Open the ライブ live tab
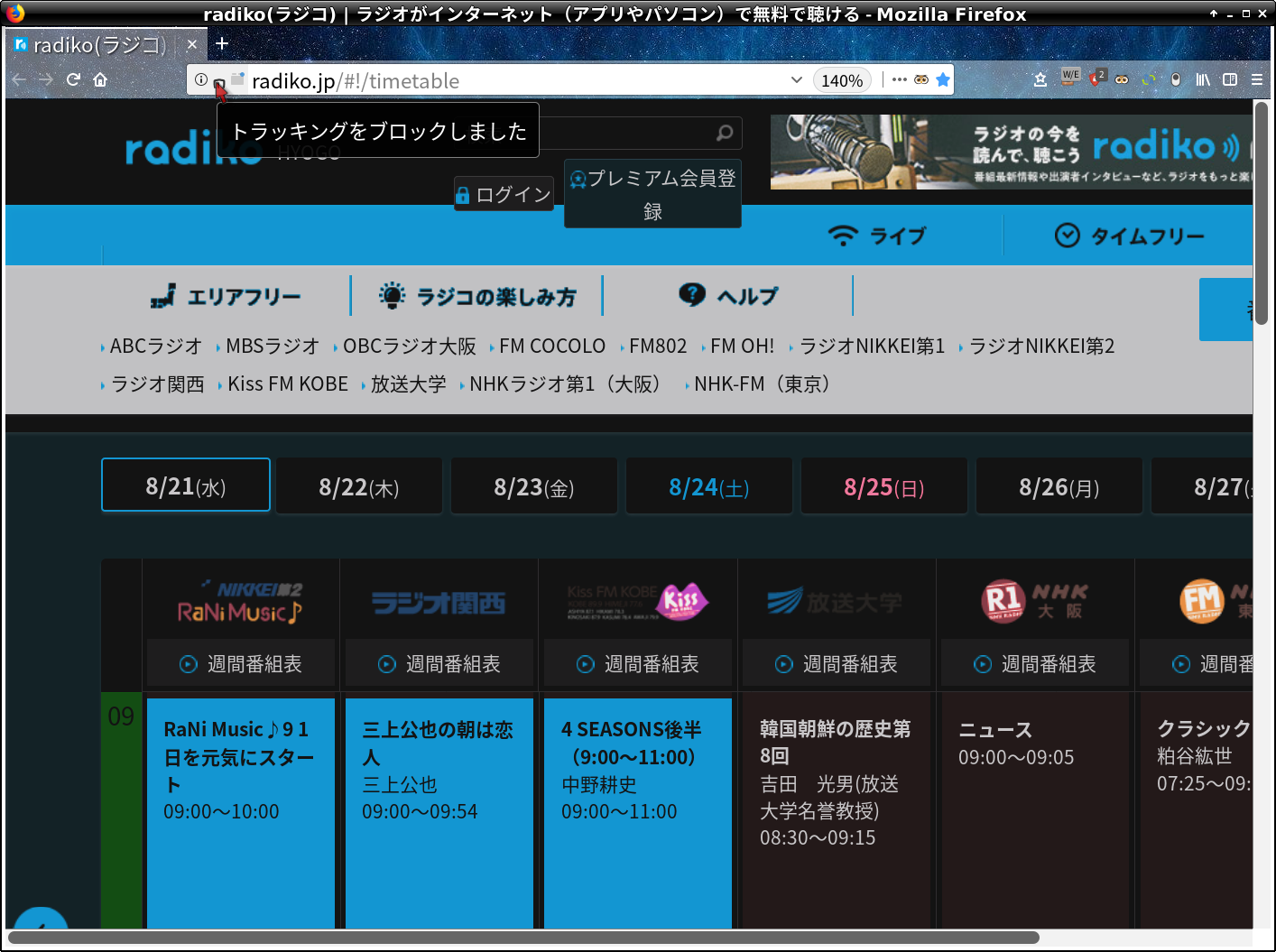 coord(877,236)
